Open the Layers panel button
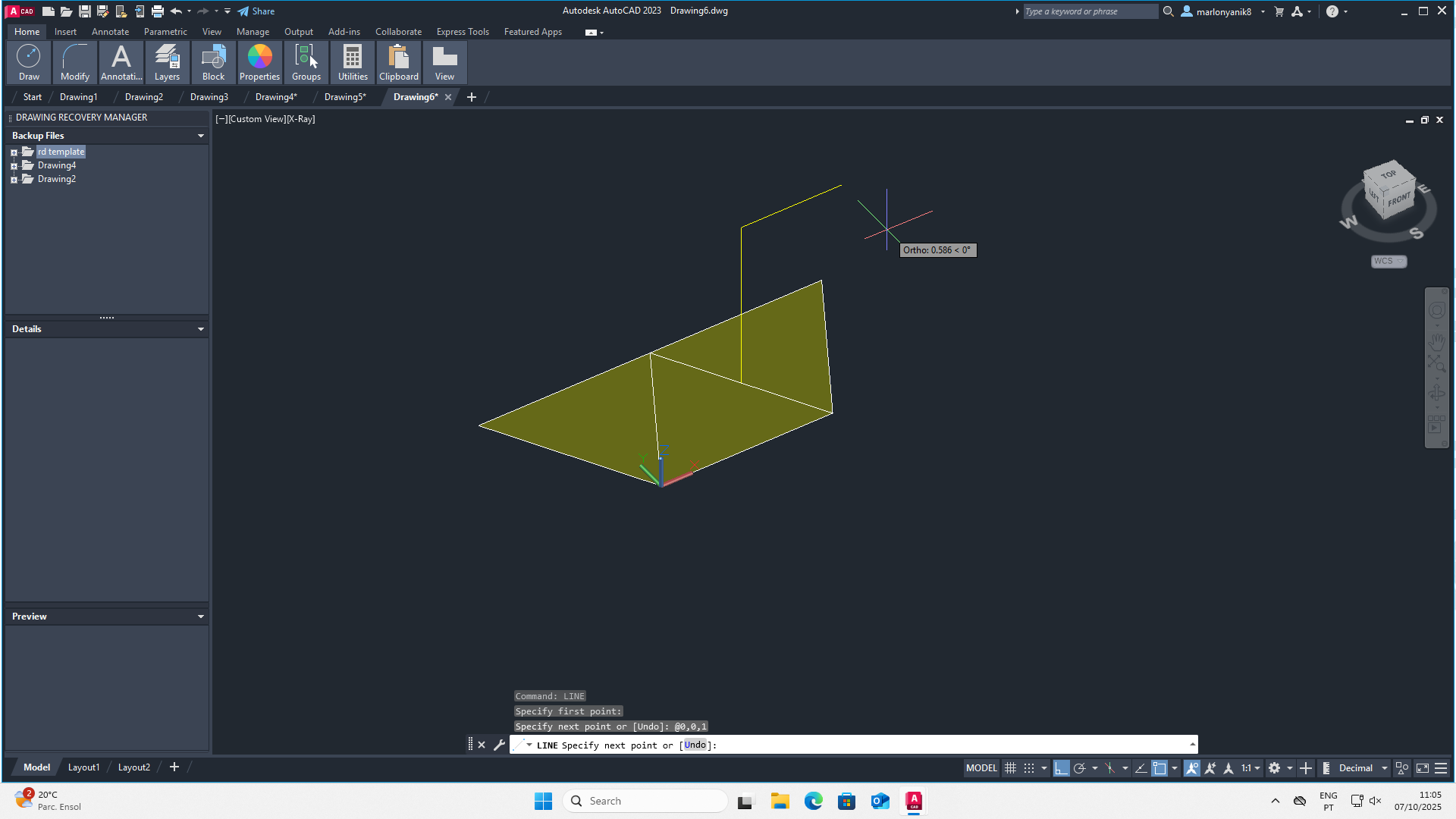Screen dimensions: 1456x819 167,62
